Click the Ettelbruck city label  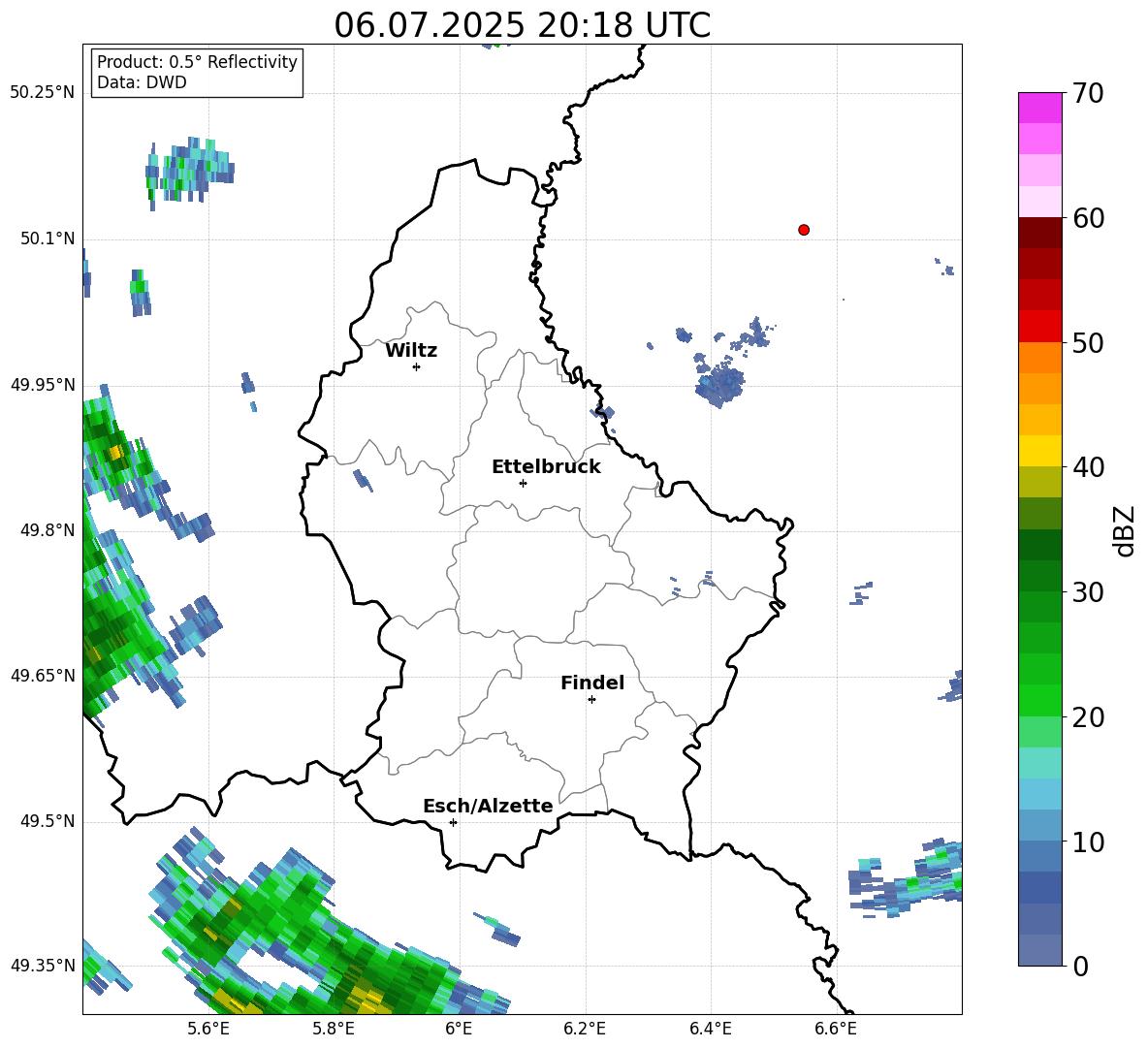tap(546, 467)
